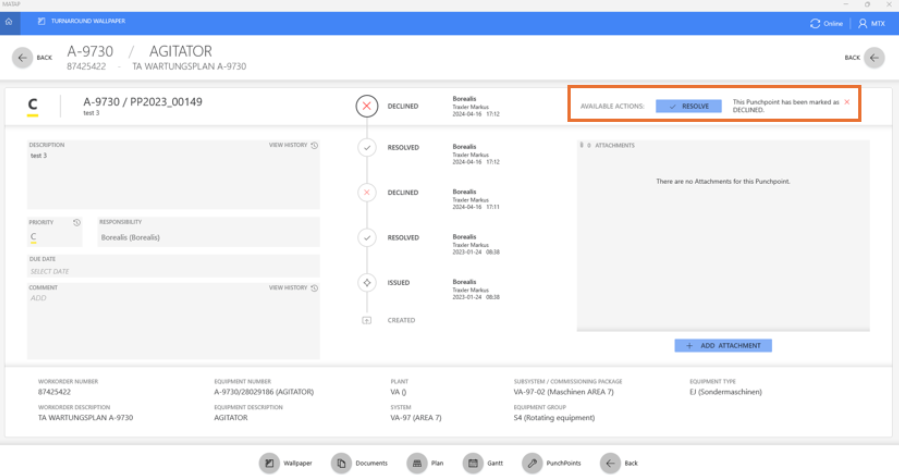The width and height of the screenshot is (899, 475).
Task: Open the priority history clock icon
Action: (x=77, y=222)
